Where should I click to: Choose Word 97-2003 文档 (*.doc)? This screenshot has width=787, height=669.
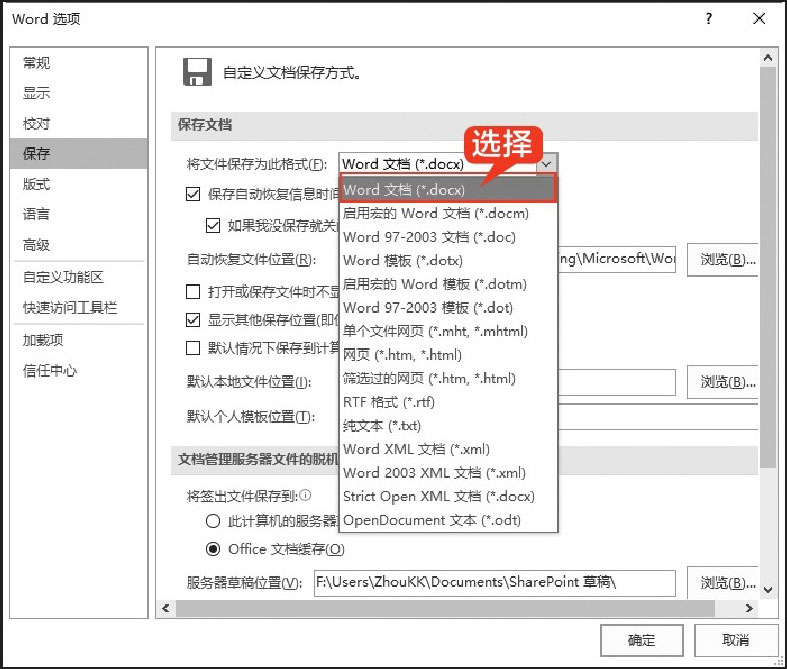pos(448,237)
